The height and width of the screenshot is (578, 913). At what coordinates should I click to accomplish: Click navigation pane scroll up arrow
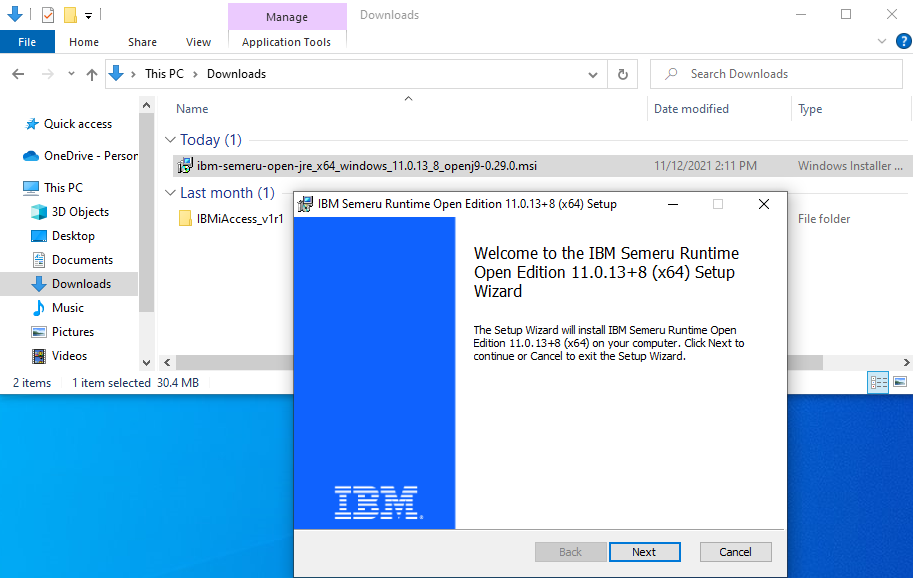pyautogui.click(x=147, y=105)
